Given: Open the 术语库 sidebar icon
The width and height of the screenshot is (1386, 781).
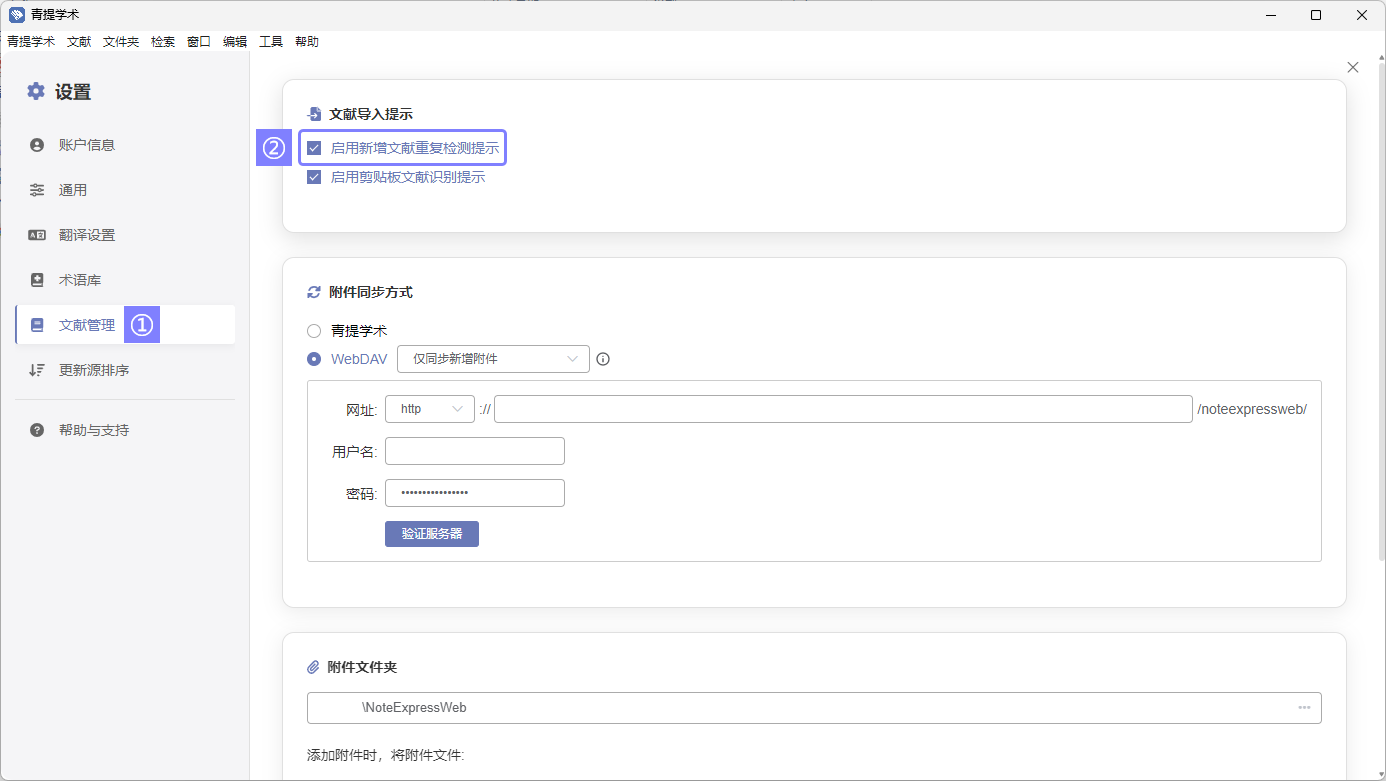Looking at the screenshot, I should tap(37, 280).
